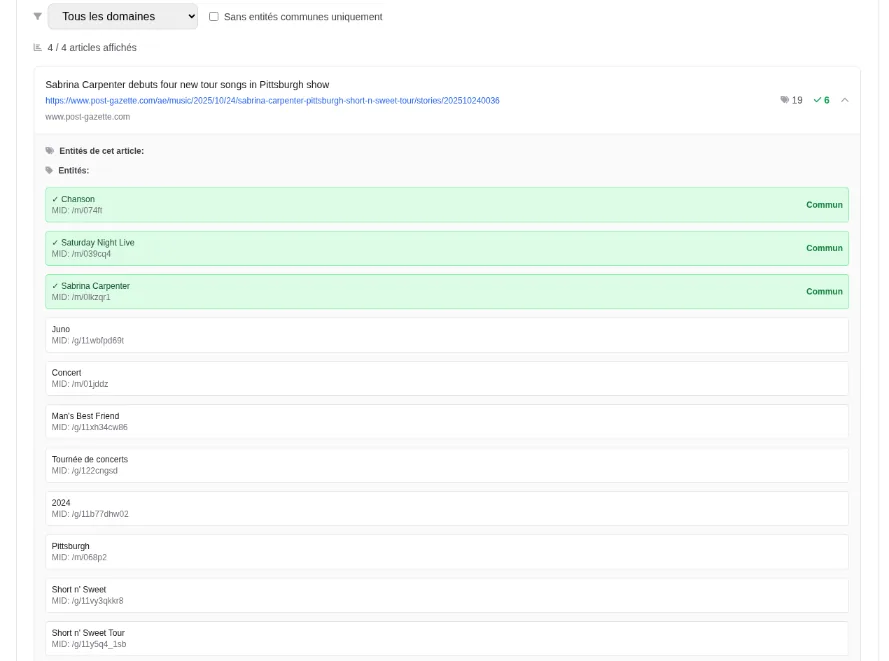Click the green checkmark showing 6 common

point(817,100)
